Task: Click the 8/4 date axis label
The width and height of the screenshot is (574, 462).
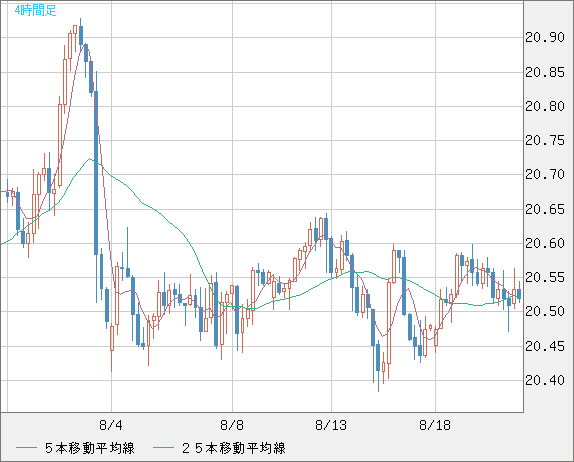Action: coord(111,425)
